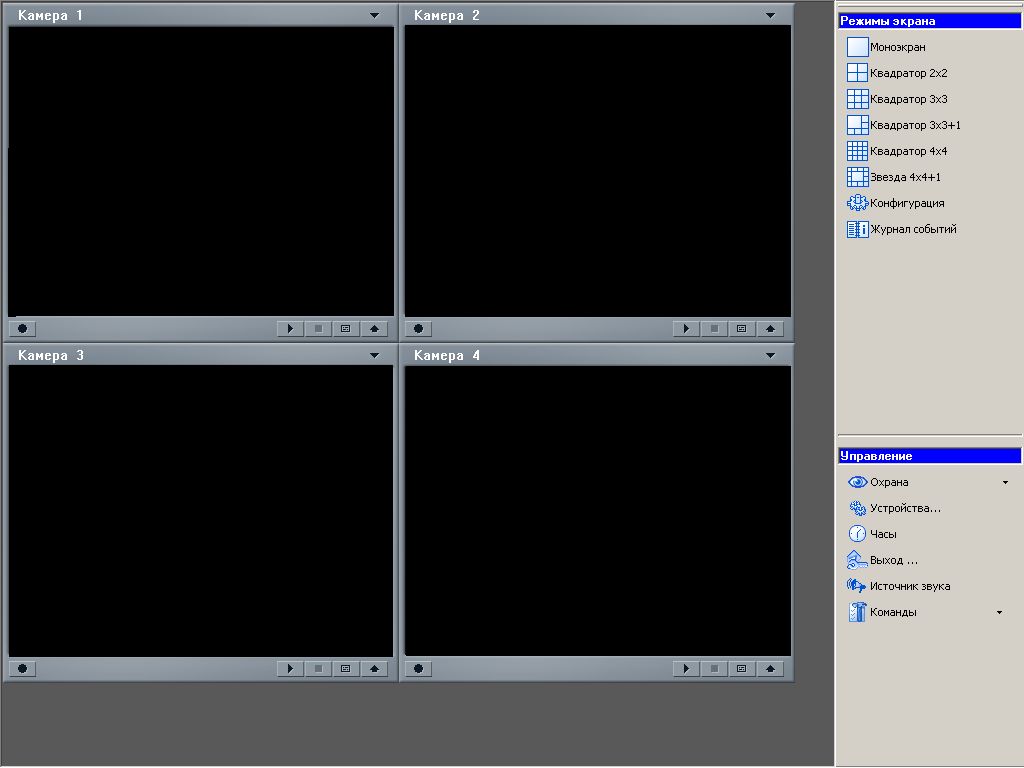Click the Управление panel header
1024x768 pixels.
point(929,456)
